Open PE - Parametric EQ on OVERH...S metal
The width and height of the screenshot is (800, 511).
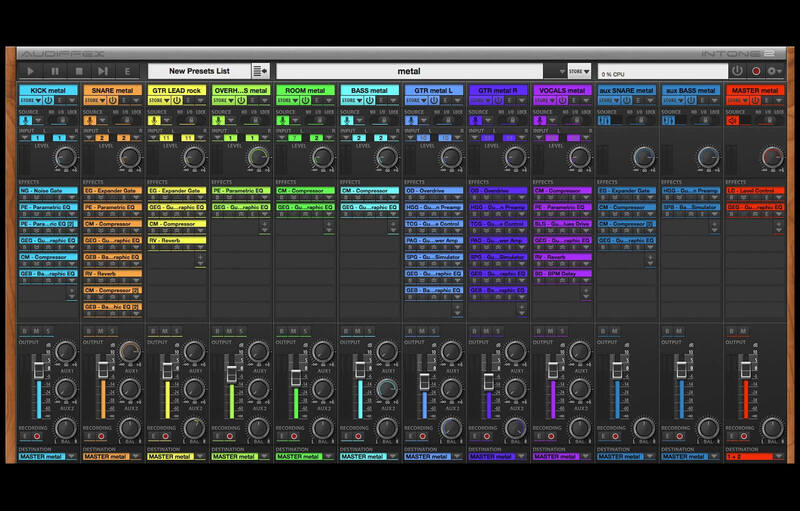(x=241, y=190)
